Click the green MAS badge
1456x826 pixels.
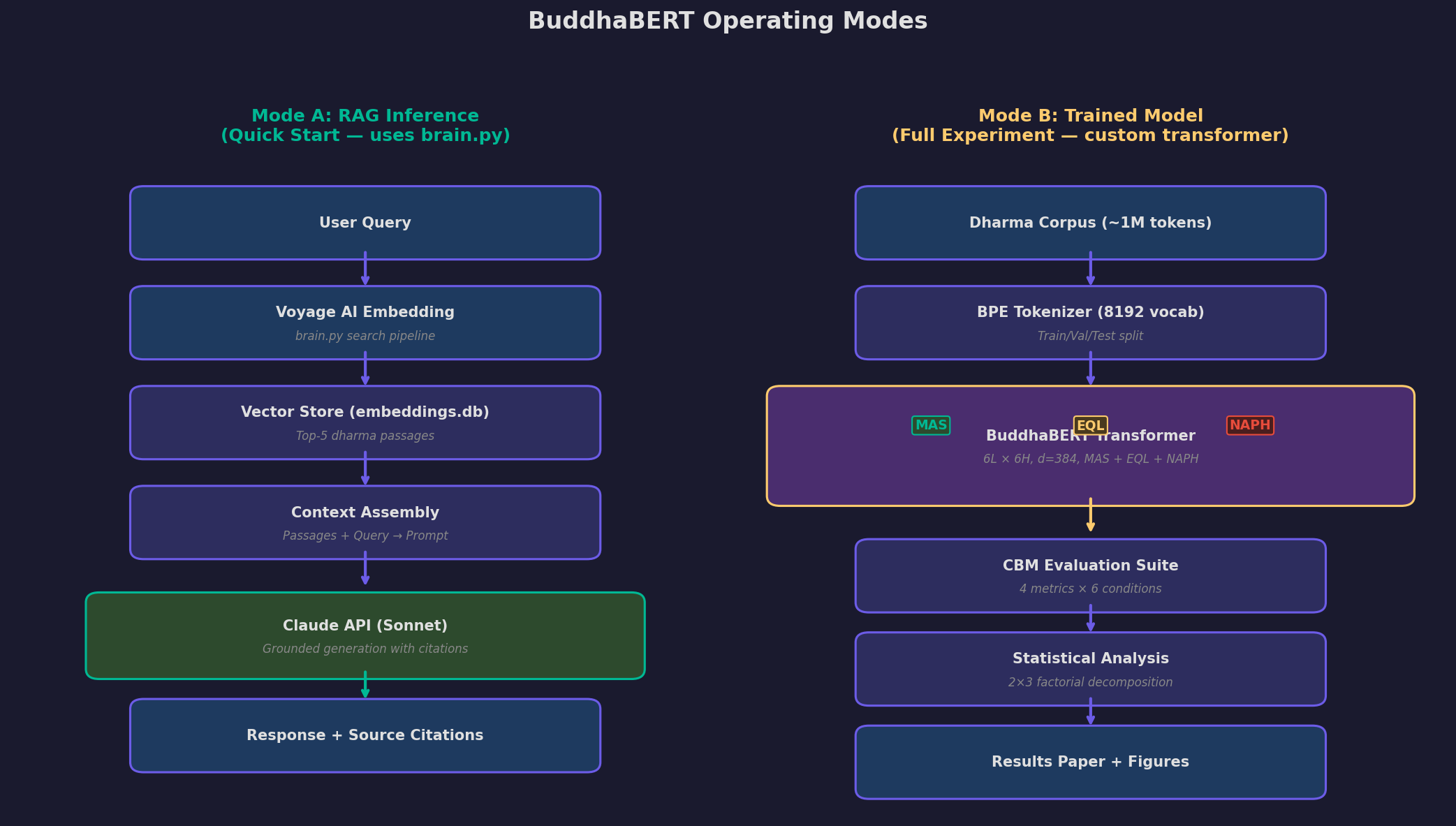point(931,425)
